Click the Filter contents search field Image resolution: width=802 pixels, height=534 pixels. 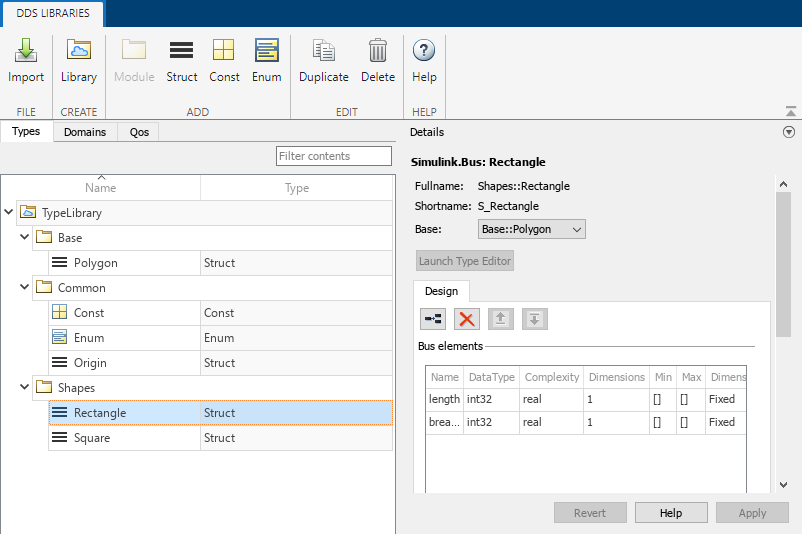coord(334,156)
